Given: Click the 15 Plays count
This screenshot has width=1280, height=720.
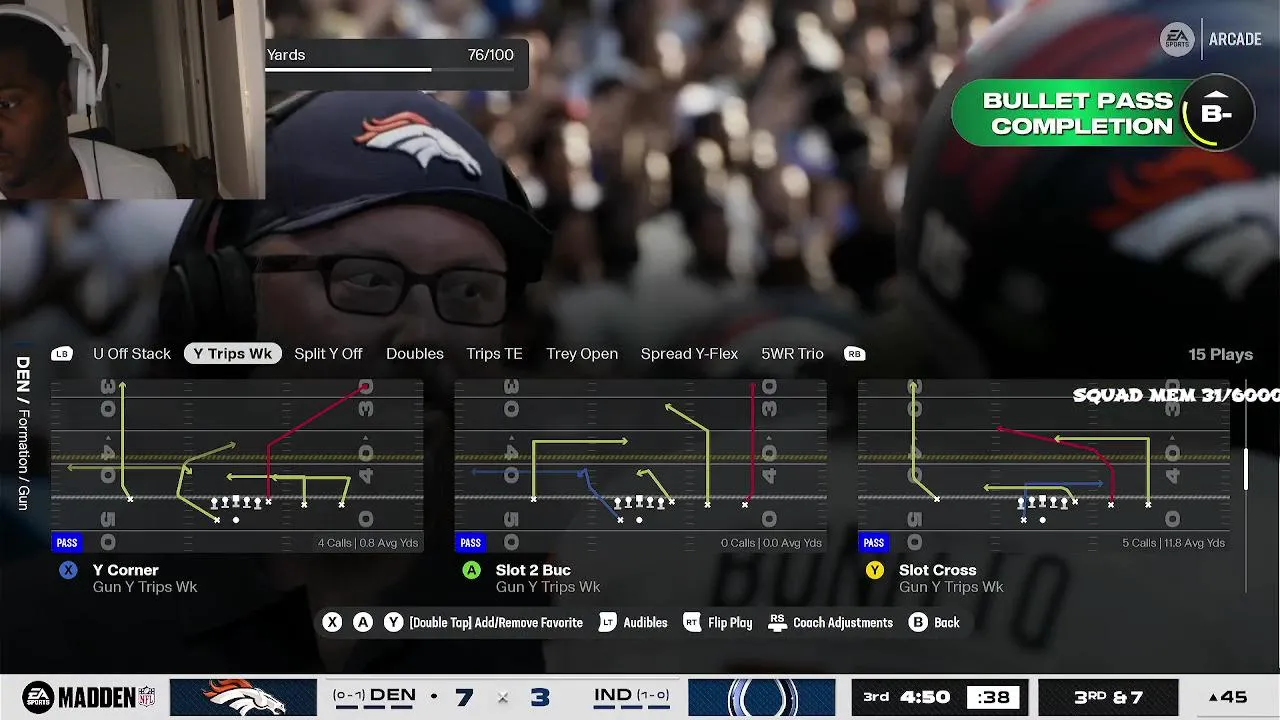Looking at the screenshot, I should [x=1220, y=354].
